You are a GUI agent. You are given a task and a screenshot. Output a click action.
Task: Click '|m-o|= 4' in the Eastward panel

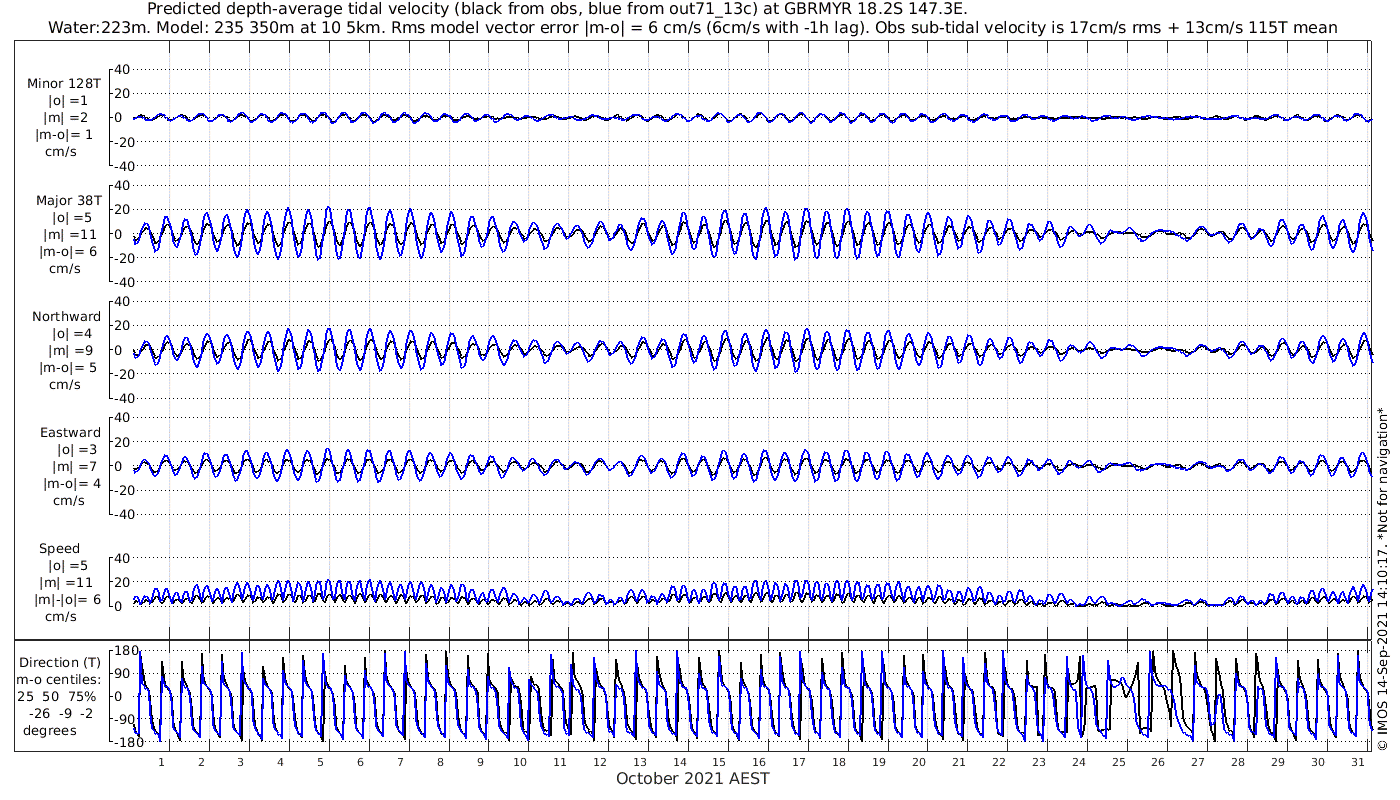(71, 483)
